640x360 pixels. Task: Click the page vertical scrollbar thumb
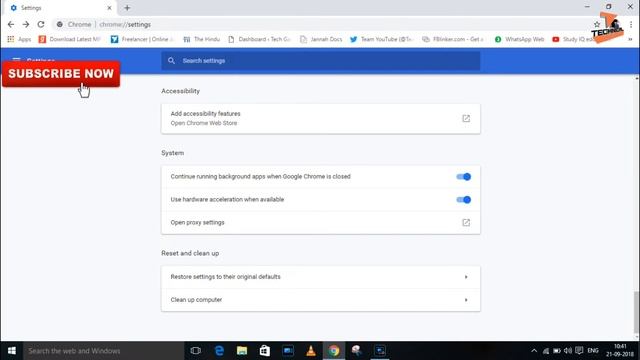[636, 312]
